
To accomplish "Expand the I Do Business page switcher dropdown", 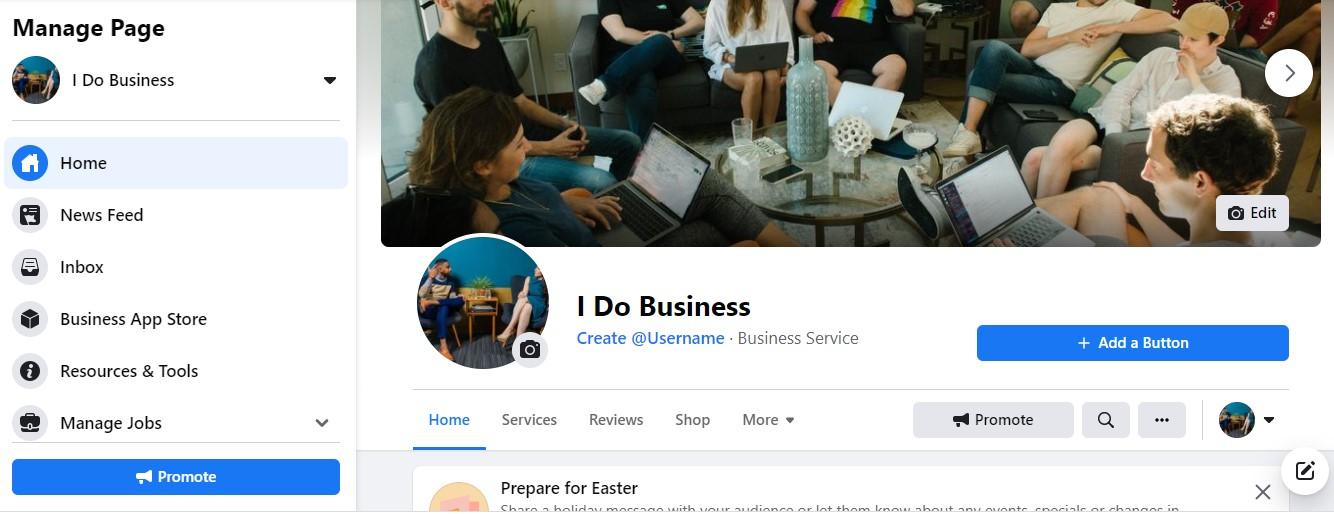I will click(330, 80).
